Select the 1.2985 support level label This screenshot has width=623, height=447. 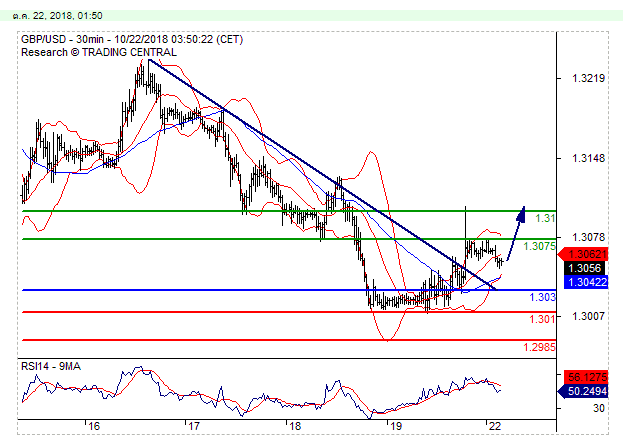point(539,347)
